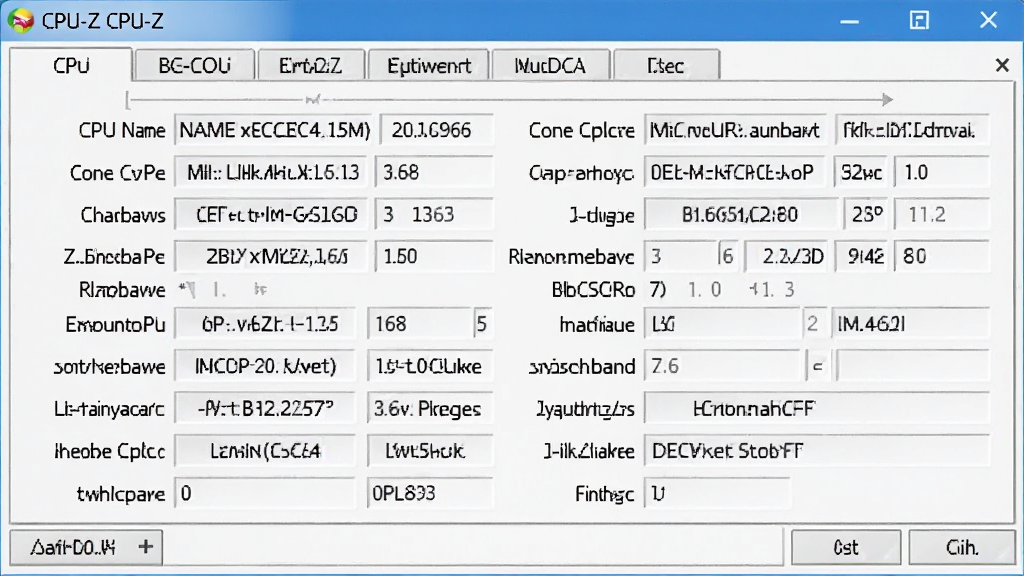
Task: Click the CPU-Z app icon in title bar
Action: (x=20, y=21)
